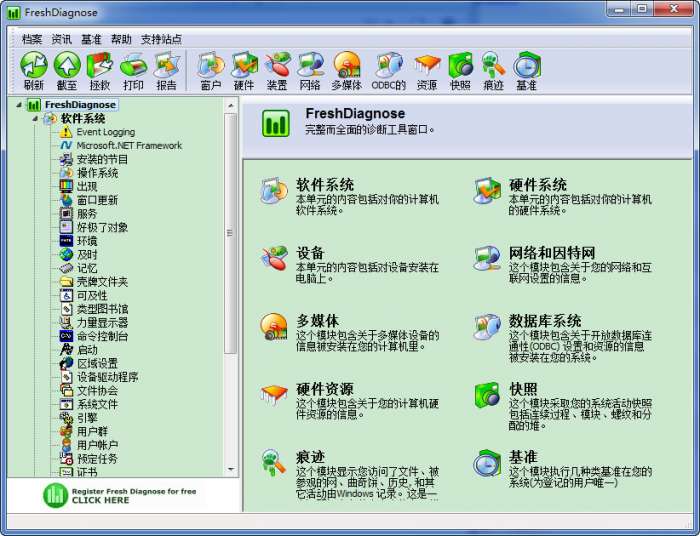
Task: Select Event Logging in the tree
Action: point(106,132)
